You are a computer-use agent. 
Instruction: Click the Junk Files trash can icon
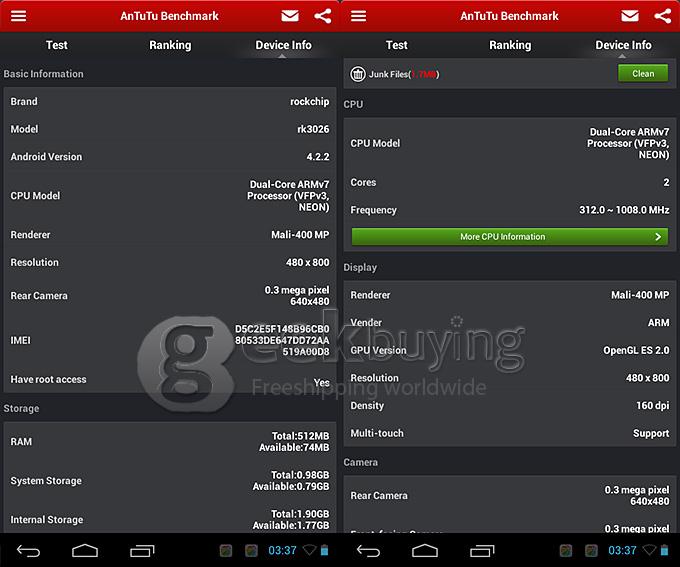tap(358, 74)
